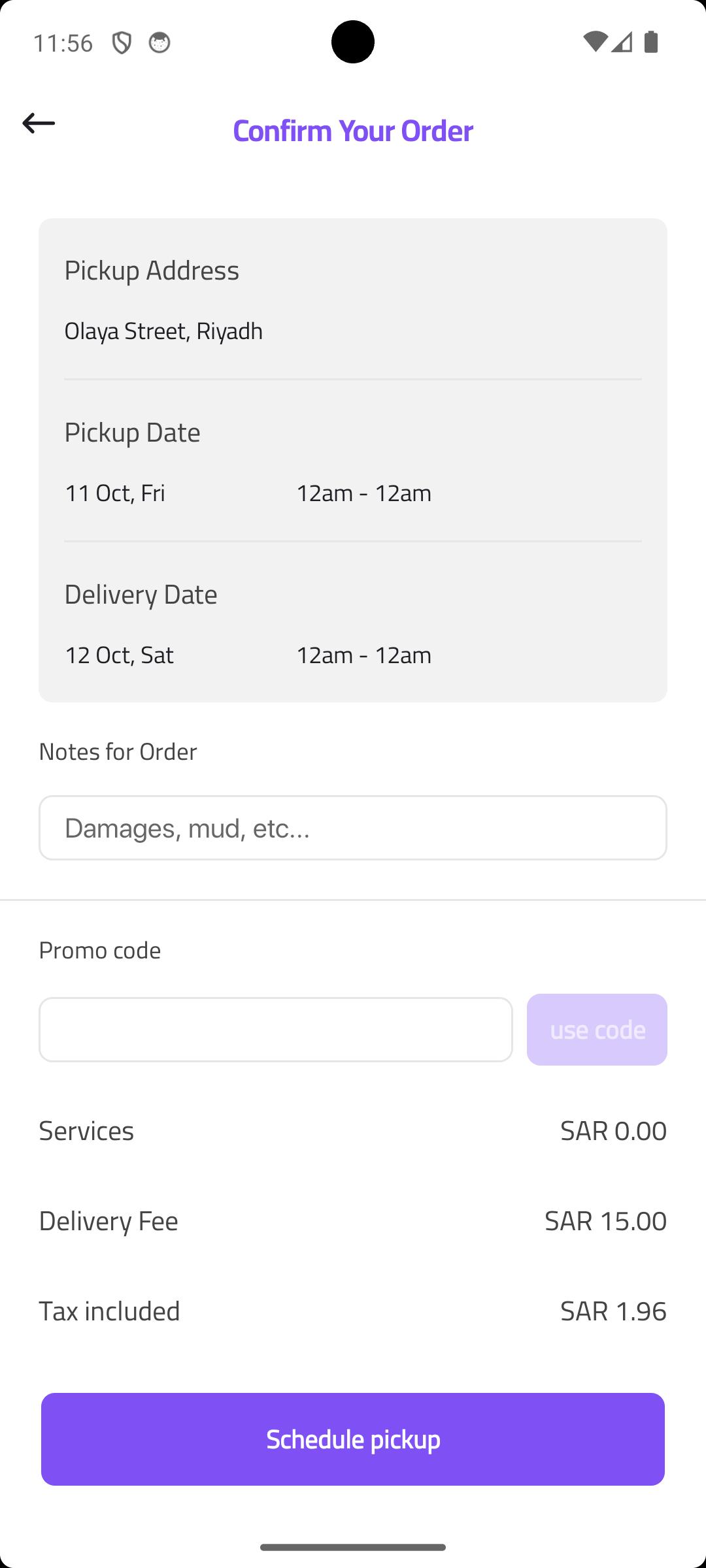Tap the battery icon
The width and height of the screenshot is (706, 1568).
pyautogui.click(x=651, y=42)
